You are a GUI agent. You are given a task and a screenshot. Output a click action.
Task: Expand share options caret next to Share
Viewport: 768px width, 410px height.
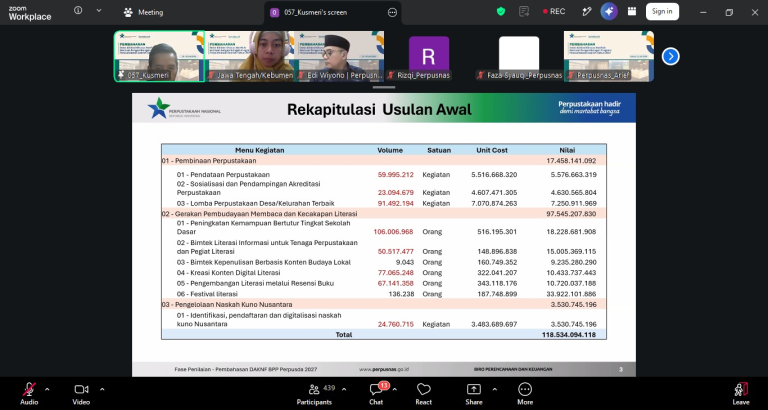coord(494,389)
